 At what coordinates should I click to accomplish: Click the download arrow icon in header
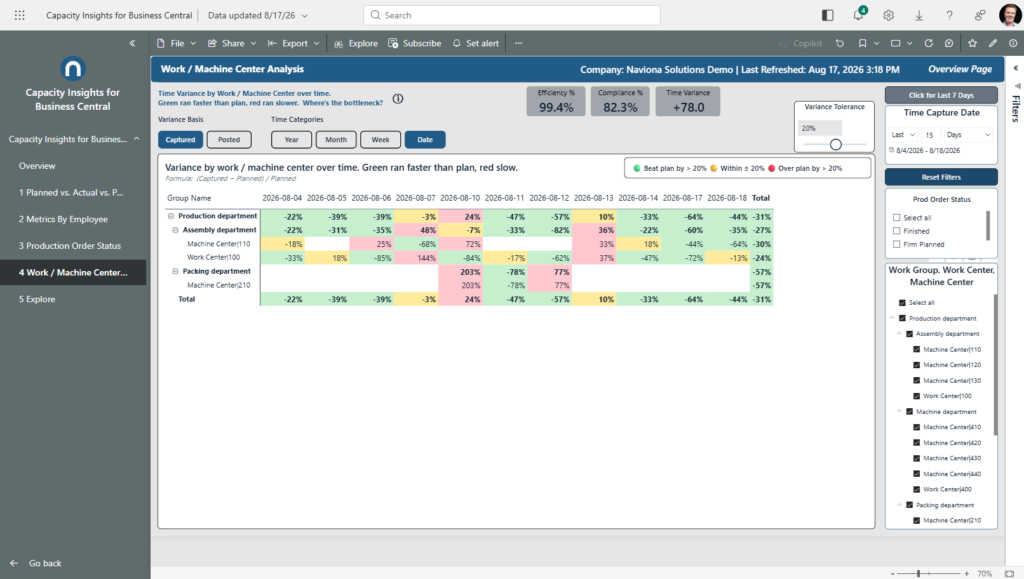tap(919, 15)
